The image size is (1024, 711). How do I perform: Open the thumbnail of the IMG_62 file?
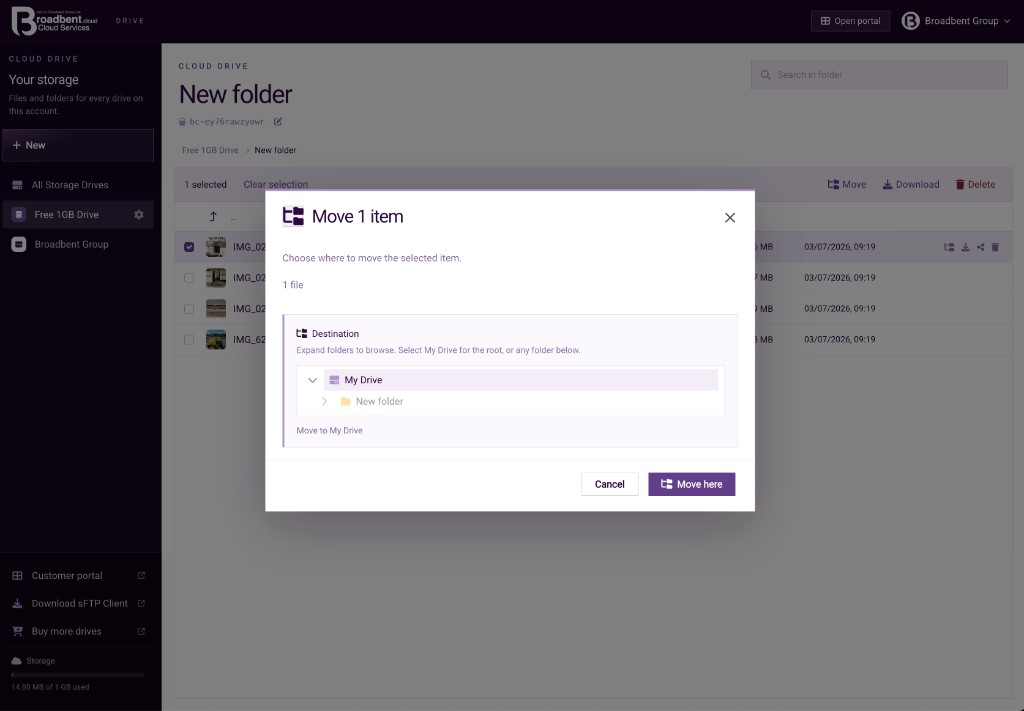pos(216,340)
